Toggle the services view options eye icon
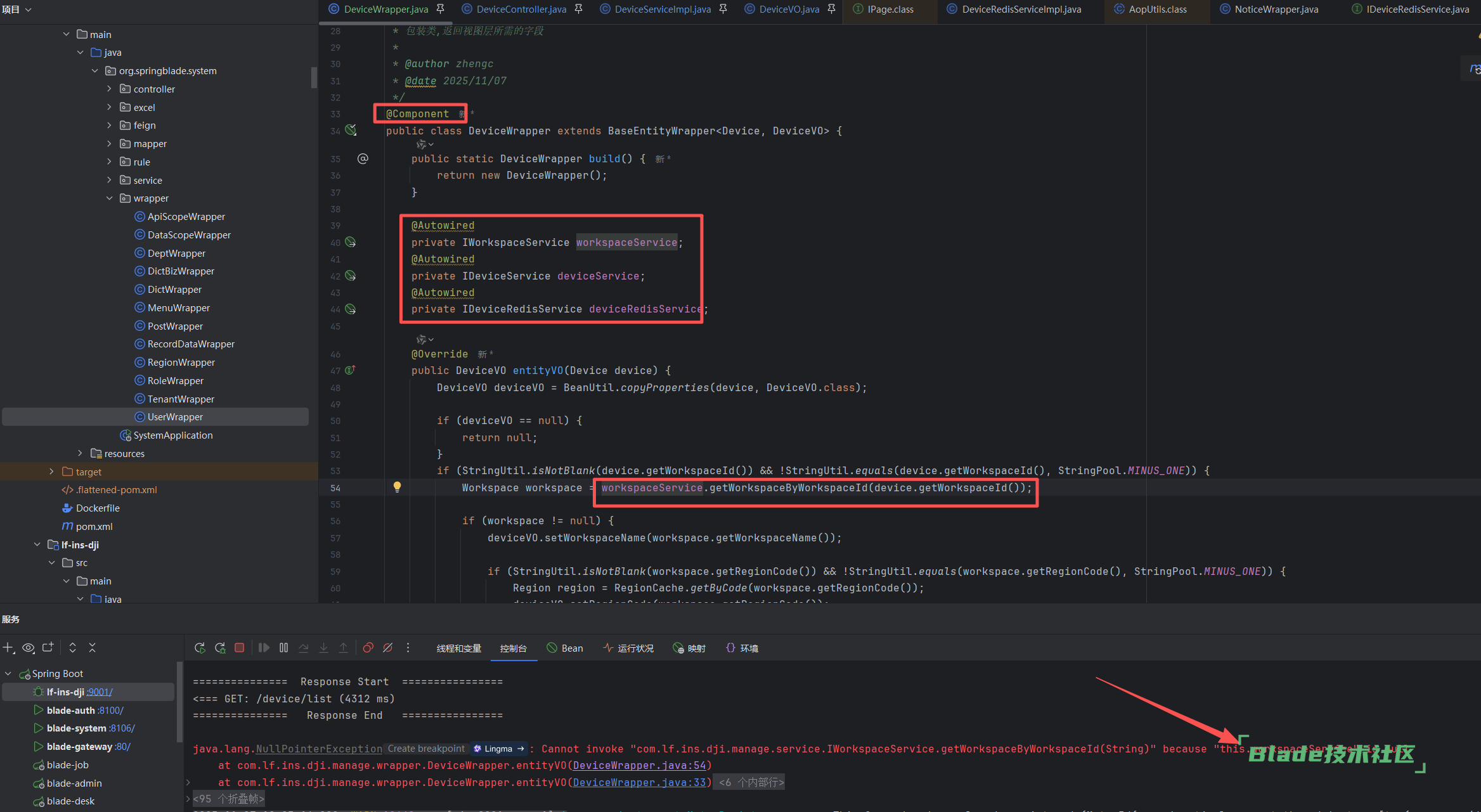 click(29, 648)
